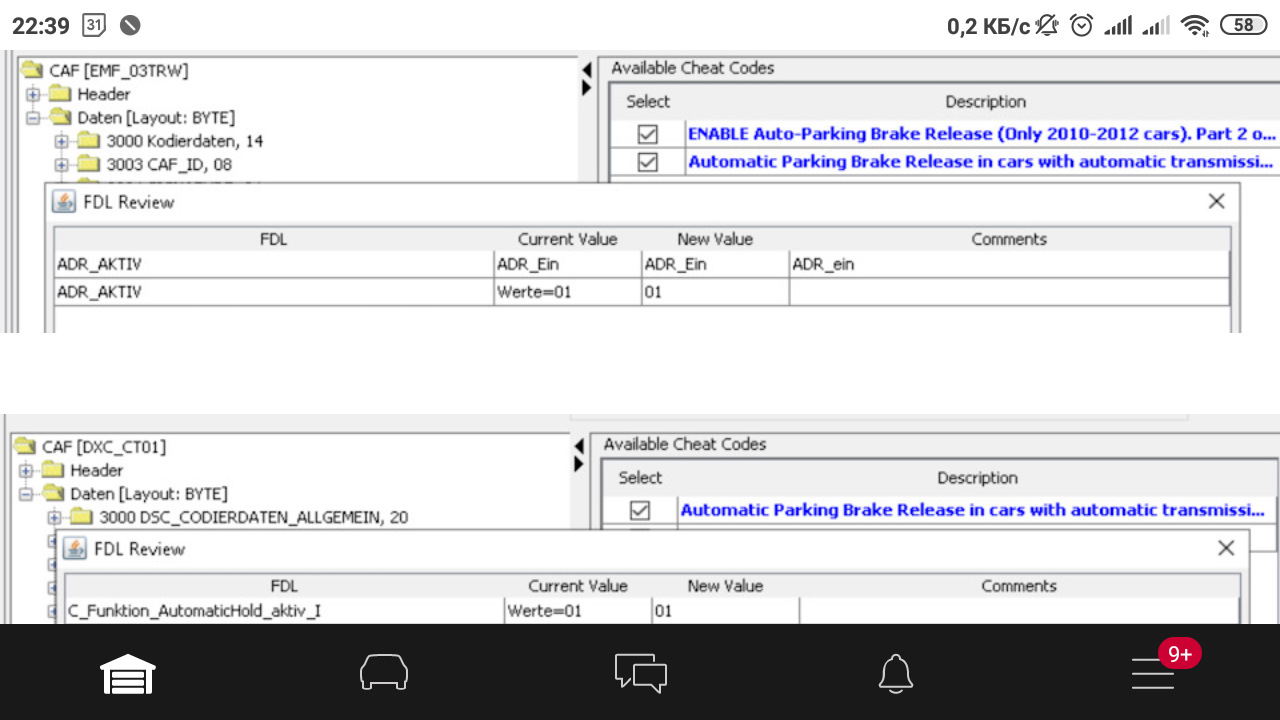Image resolution: width=1280 pixels, height=720 pixels.
Task: Open the garage home icon in bottom bar
Action: 128,673
